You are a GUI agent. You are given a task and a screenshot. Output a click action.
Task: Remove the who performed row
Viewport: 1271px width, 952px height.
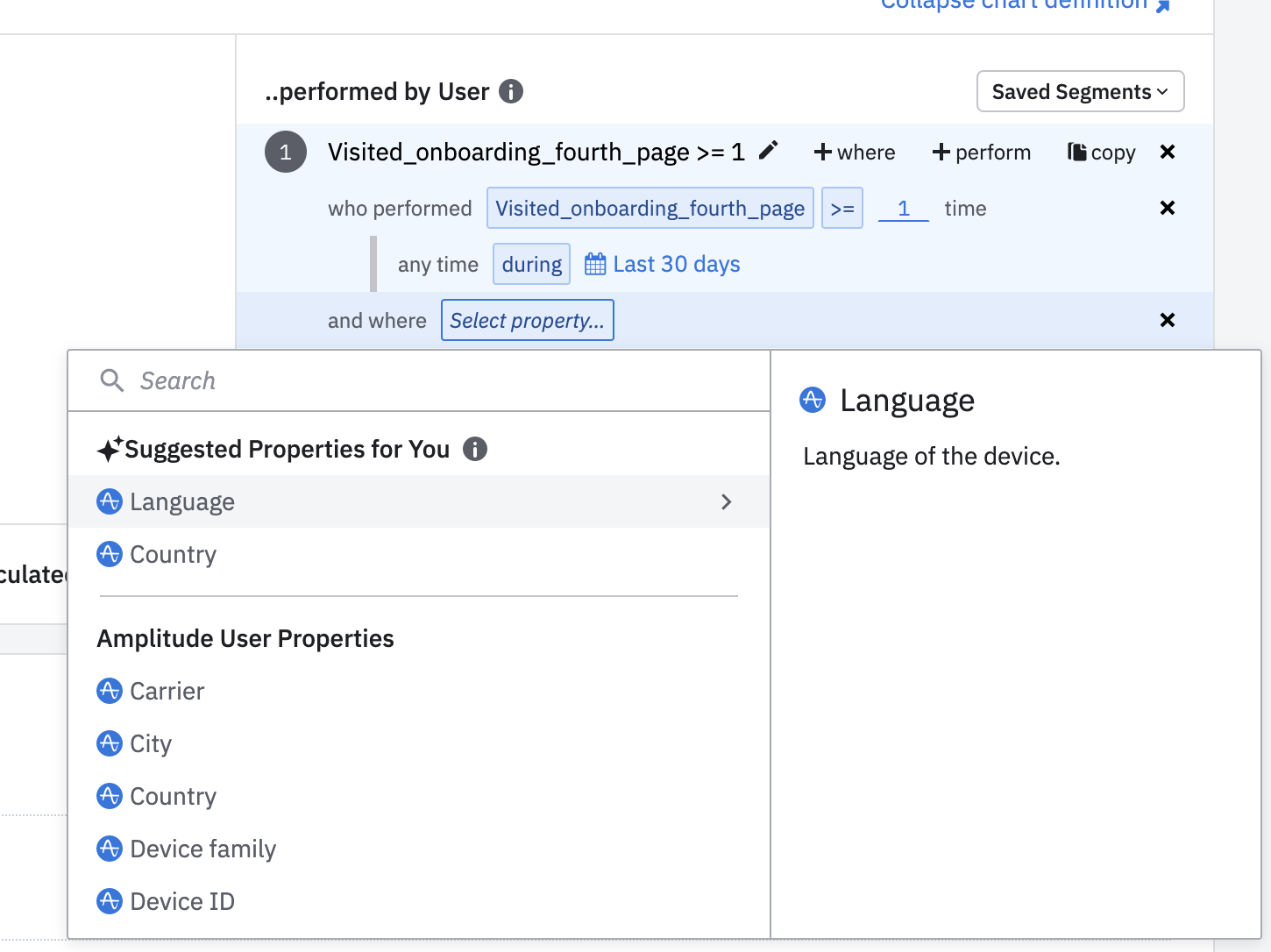(x=1168, y=208)
